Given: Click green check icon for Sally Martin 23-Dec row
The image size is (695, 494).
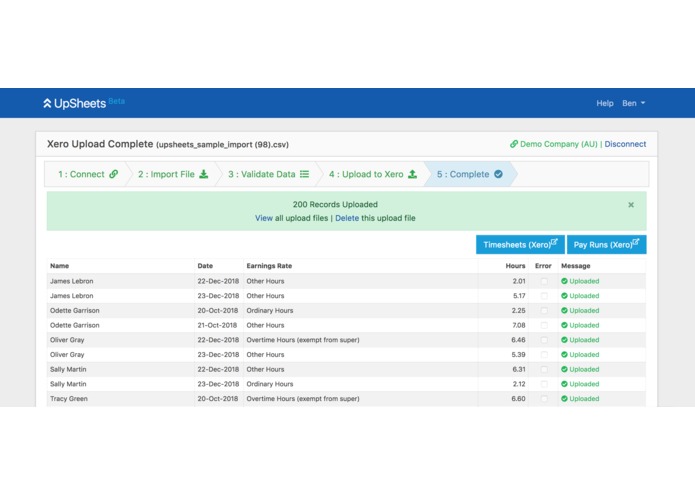Looking at the screenshot, I should (564, 384).
